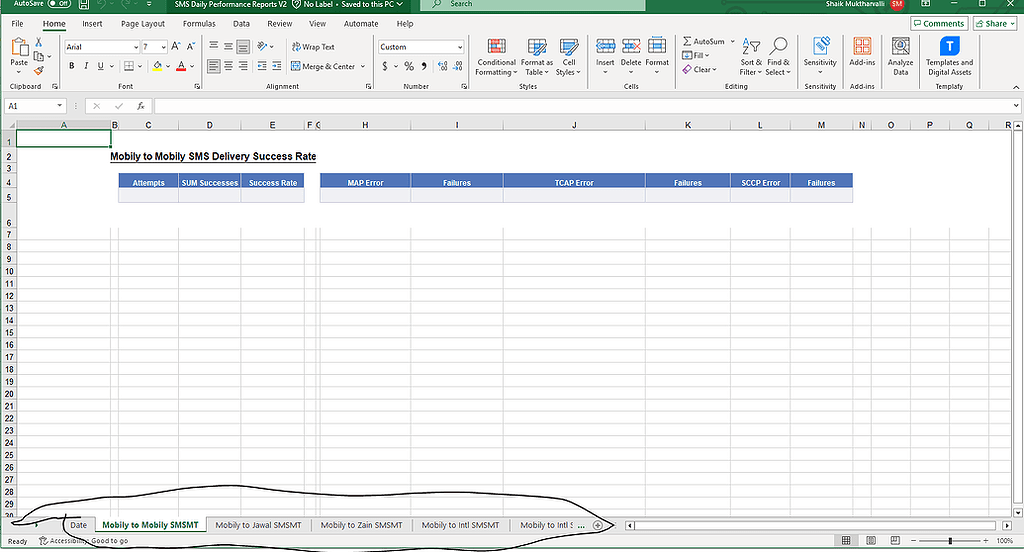Click Delete cells button
The image size is (1024, 552).
coord(631,56)
